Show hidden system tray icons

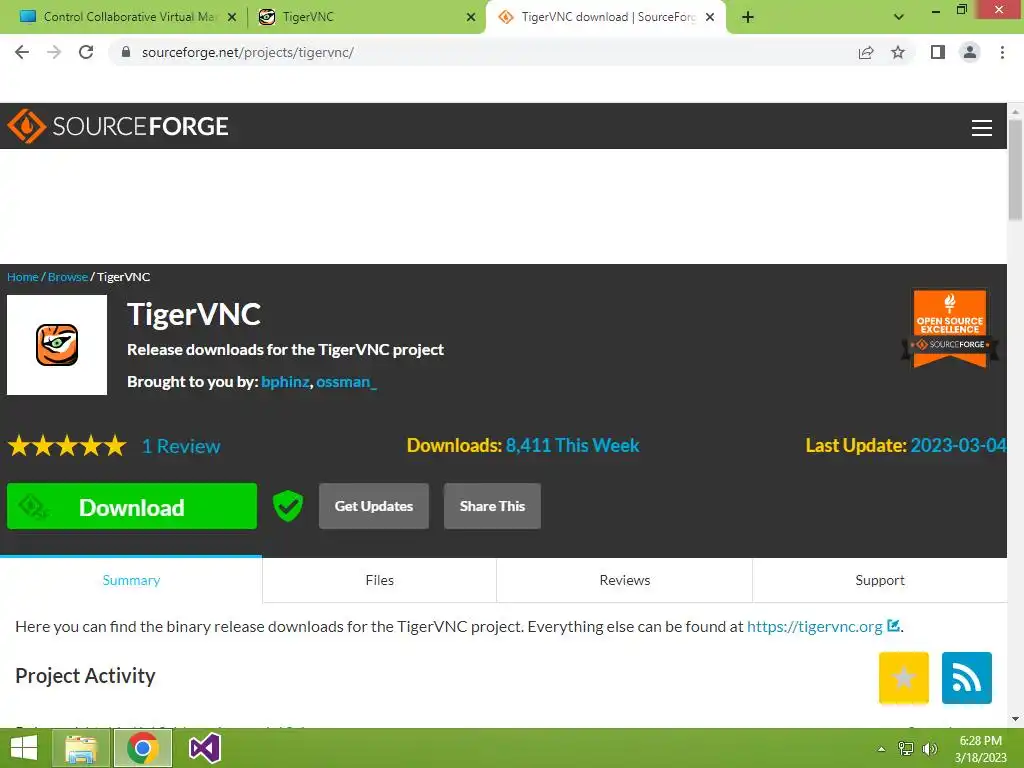point(882,749)
